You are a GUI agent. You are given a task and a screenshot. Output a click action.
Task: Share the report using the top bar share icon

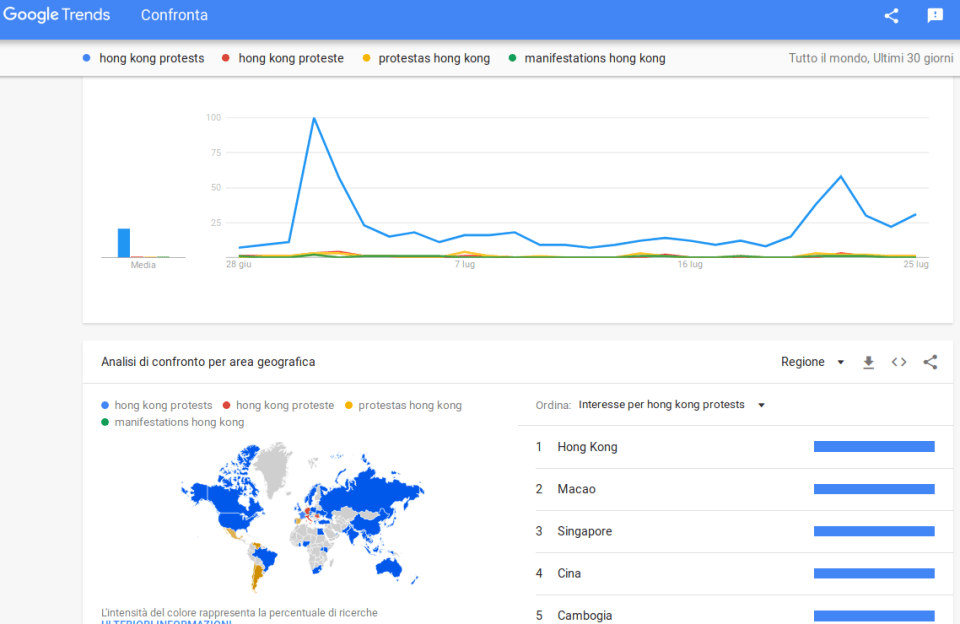[891, 15]
